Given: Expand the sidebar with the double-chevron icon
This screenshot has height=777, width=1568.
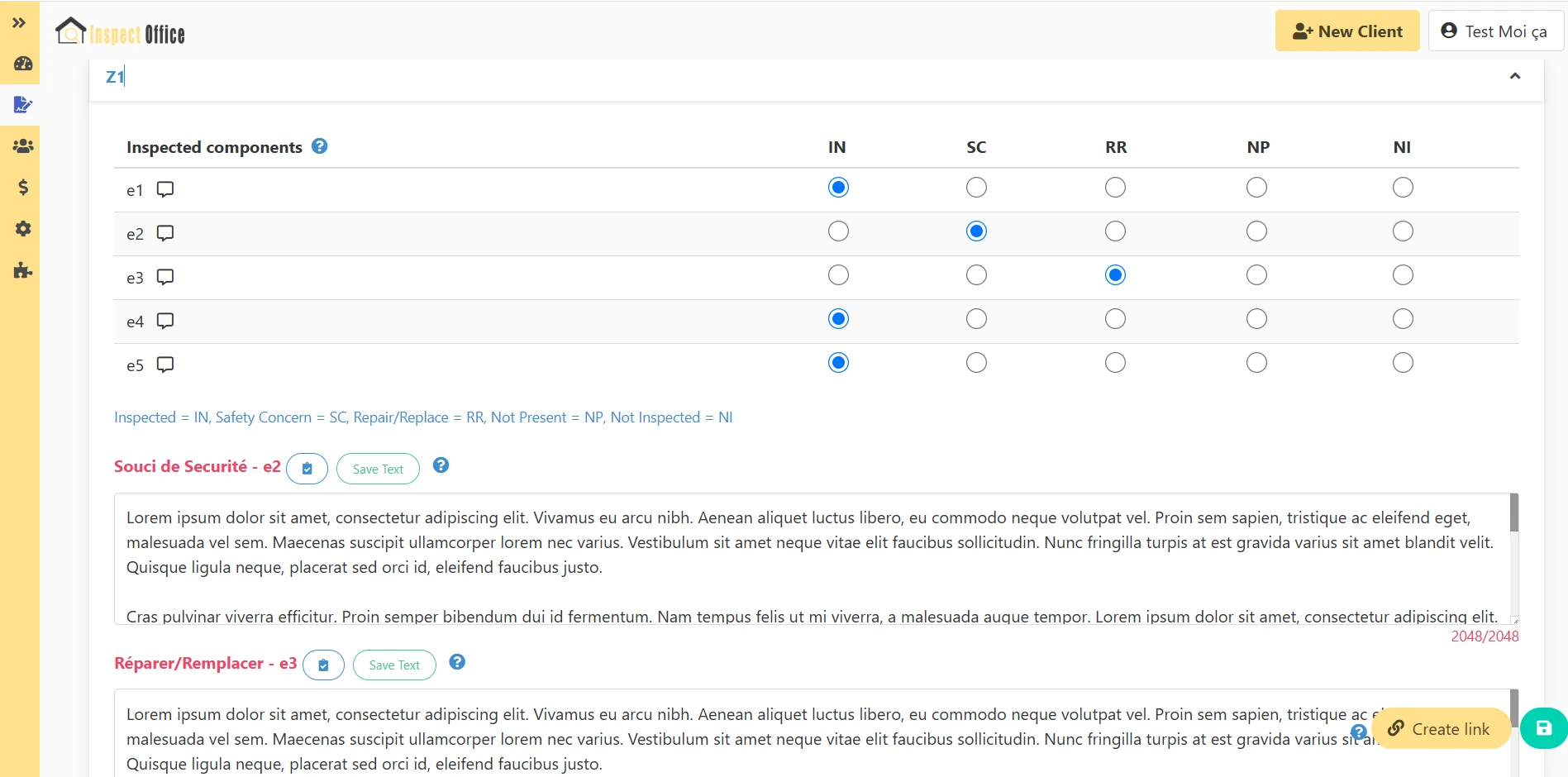Looking at the screenshot, I should click(x=19, y=23).
